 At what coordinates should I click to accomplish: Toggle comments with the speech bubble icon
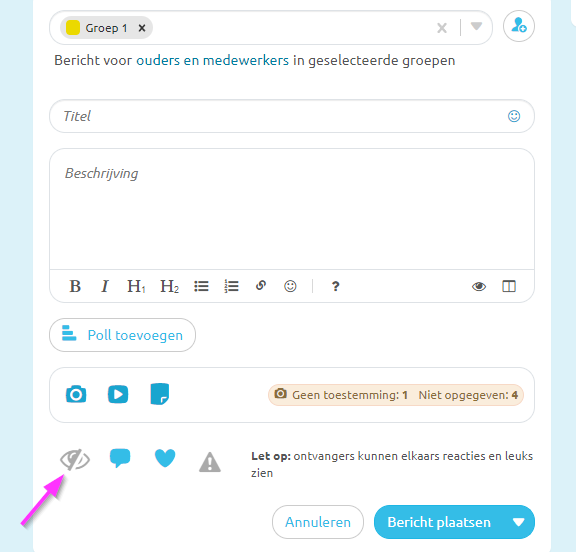coord(120,458)
